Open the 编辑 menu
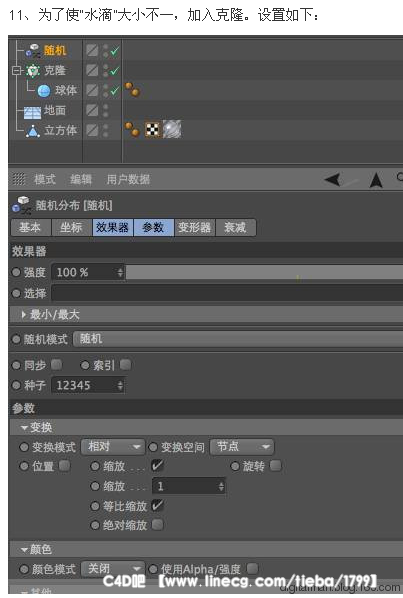This screenshot has height=598, width=403. [81, 179]
